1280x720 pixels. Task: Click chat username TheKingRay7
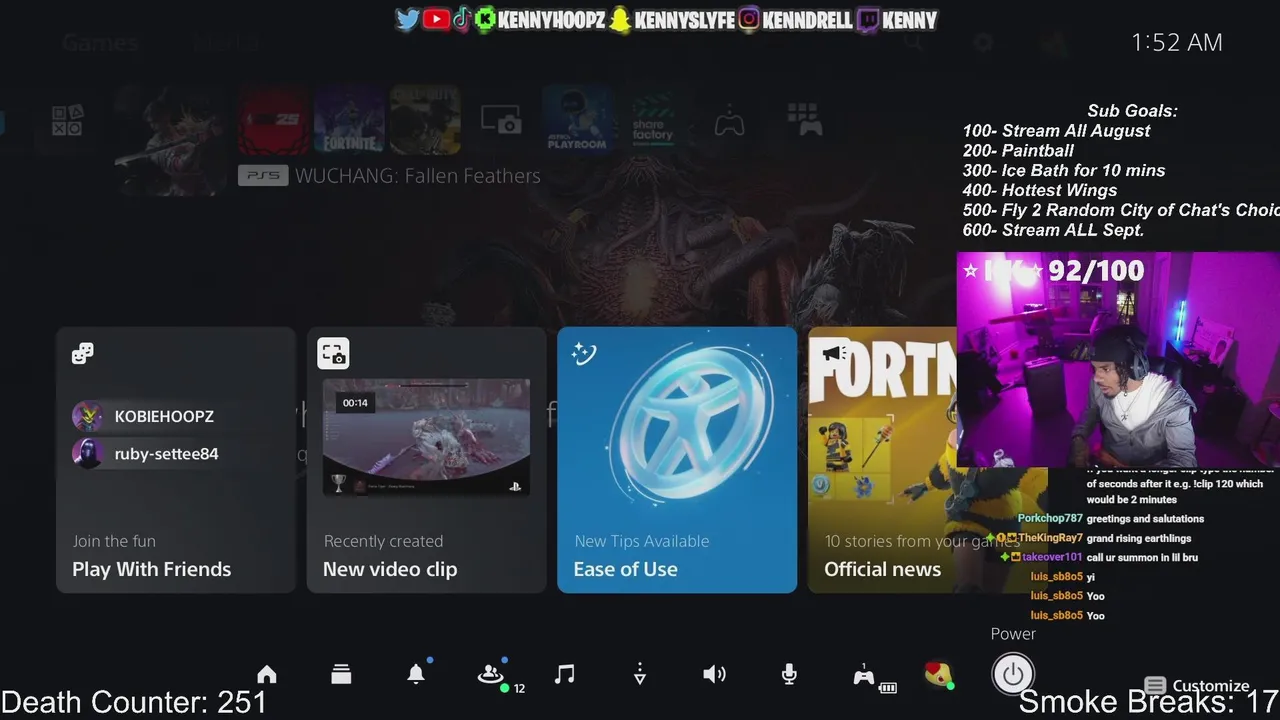1050,538
